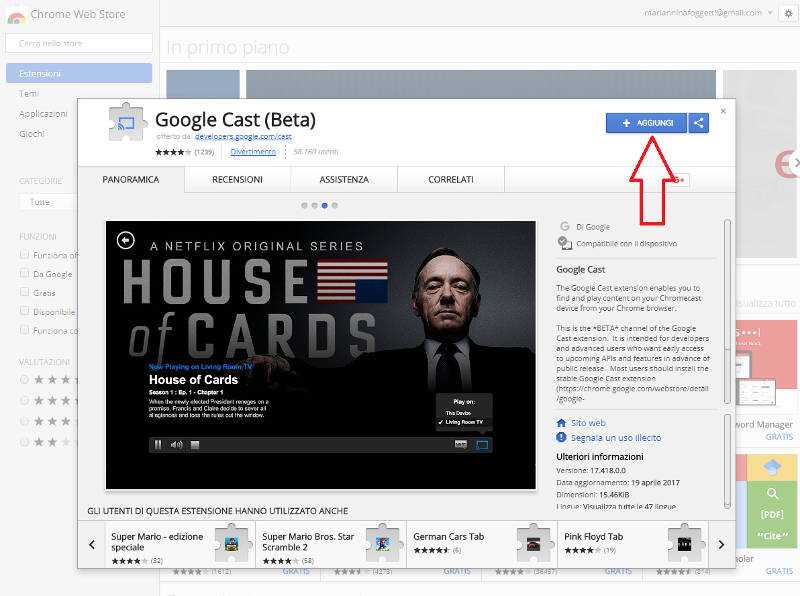This screenshot has height=596, width=800.
Task: Select Giochi in the left sidebar
Action: 32,134
